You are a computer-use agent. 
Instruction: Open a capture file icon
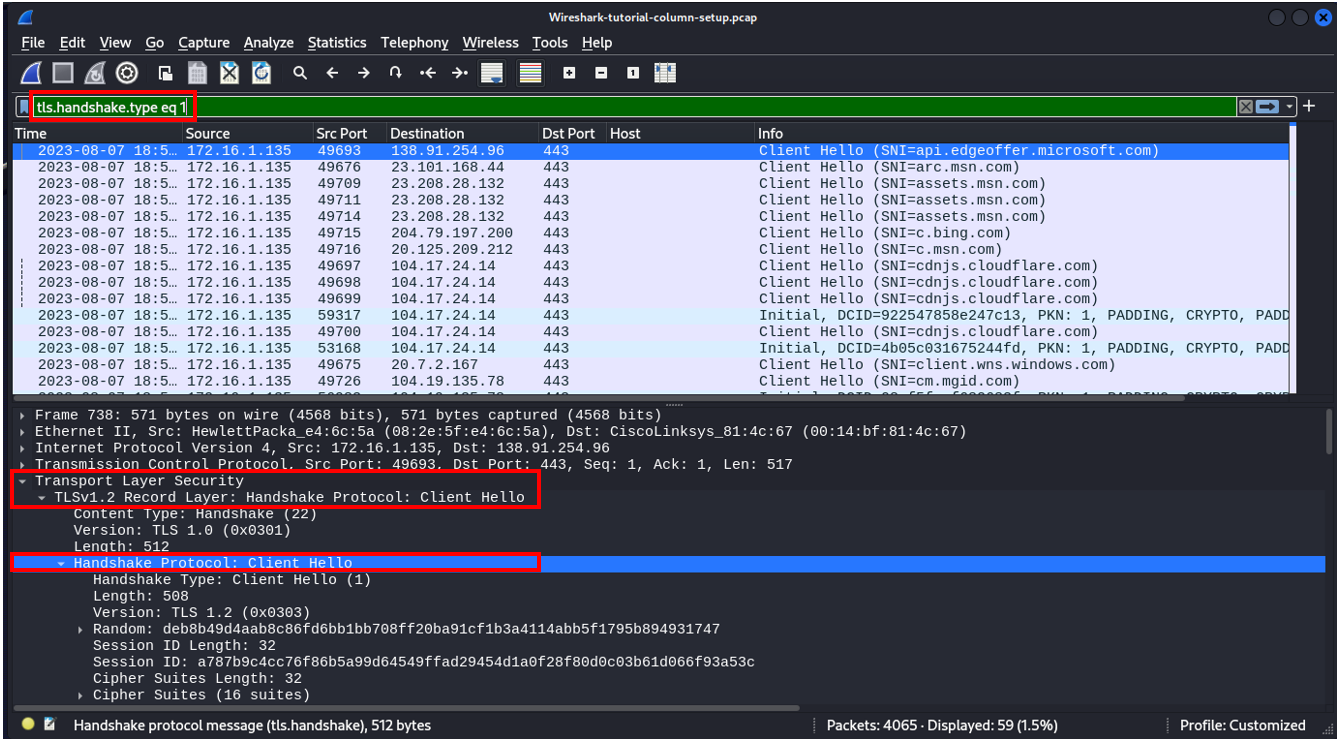(166, 73)
